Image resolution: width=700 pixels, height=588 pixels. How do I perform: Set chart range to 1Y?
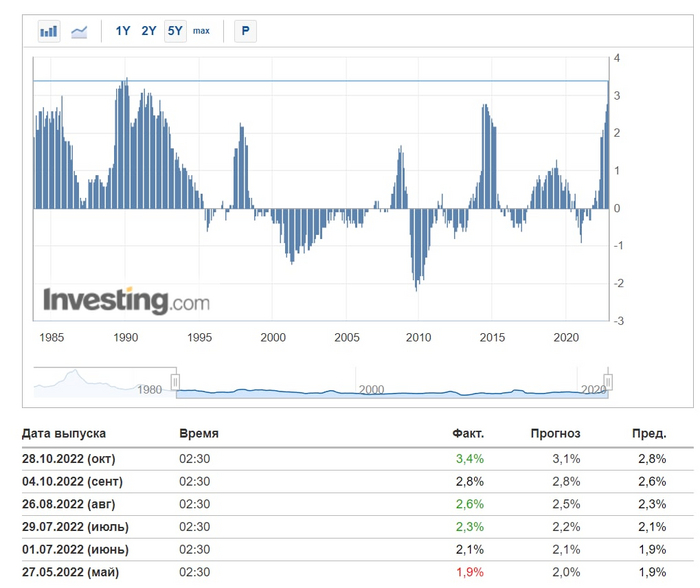tap(123, 31)
